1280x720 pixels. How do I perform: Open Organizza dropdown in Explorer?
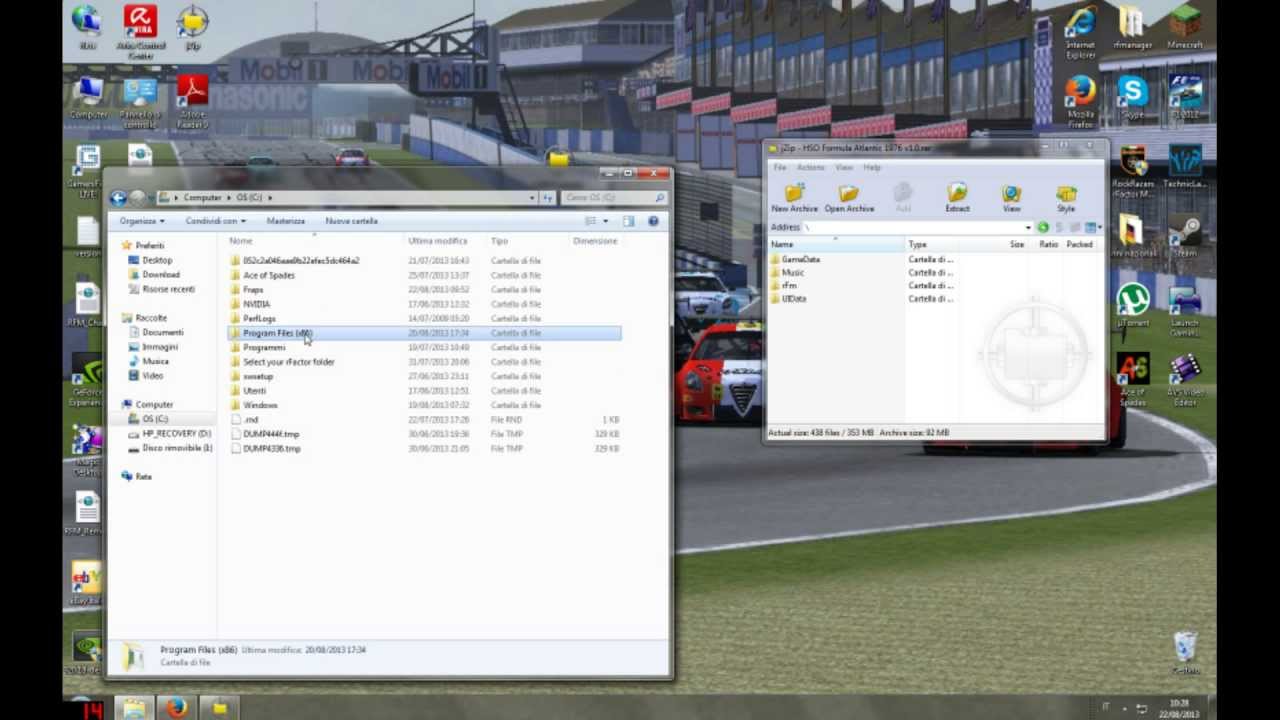pyautogui.click(x=142, y=221)
